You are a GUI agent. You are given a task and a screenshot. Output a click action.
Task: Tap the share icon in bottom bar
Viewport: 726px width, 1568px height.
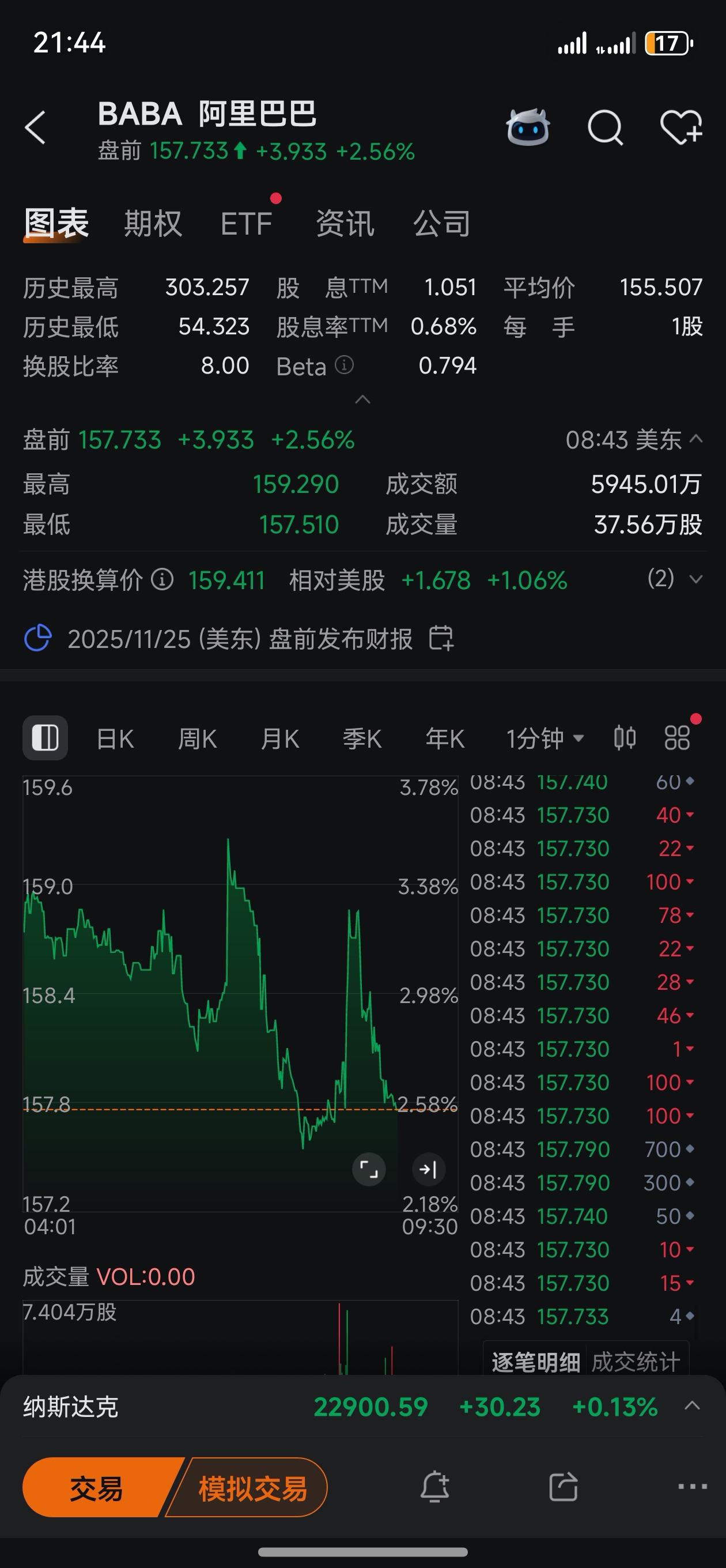point(564,1487)
